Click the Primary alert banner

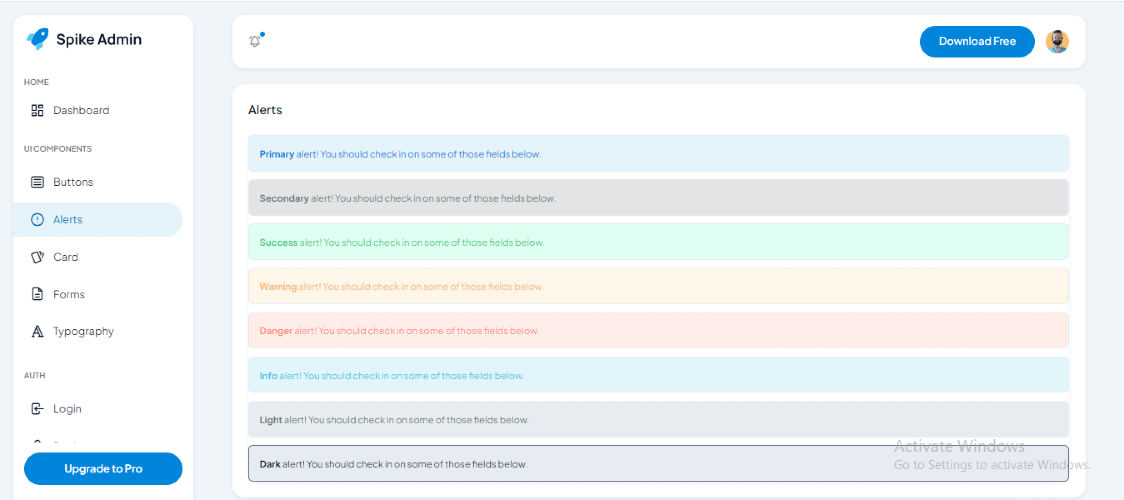click(x=658, y=153)
